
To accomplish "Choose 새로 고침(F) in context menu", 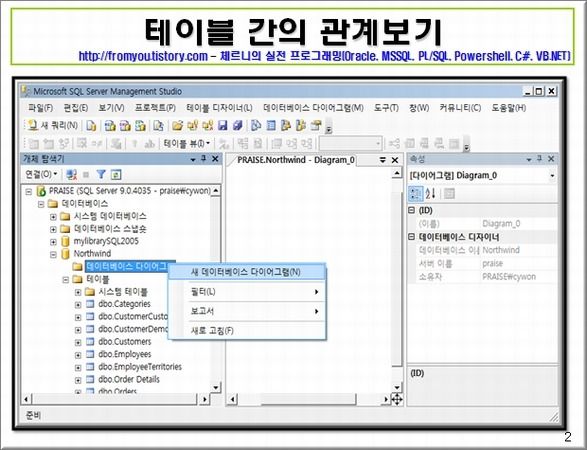I will tap(246, 331).
